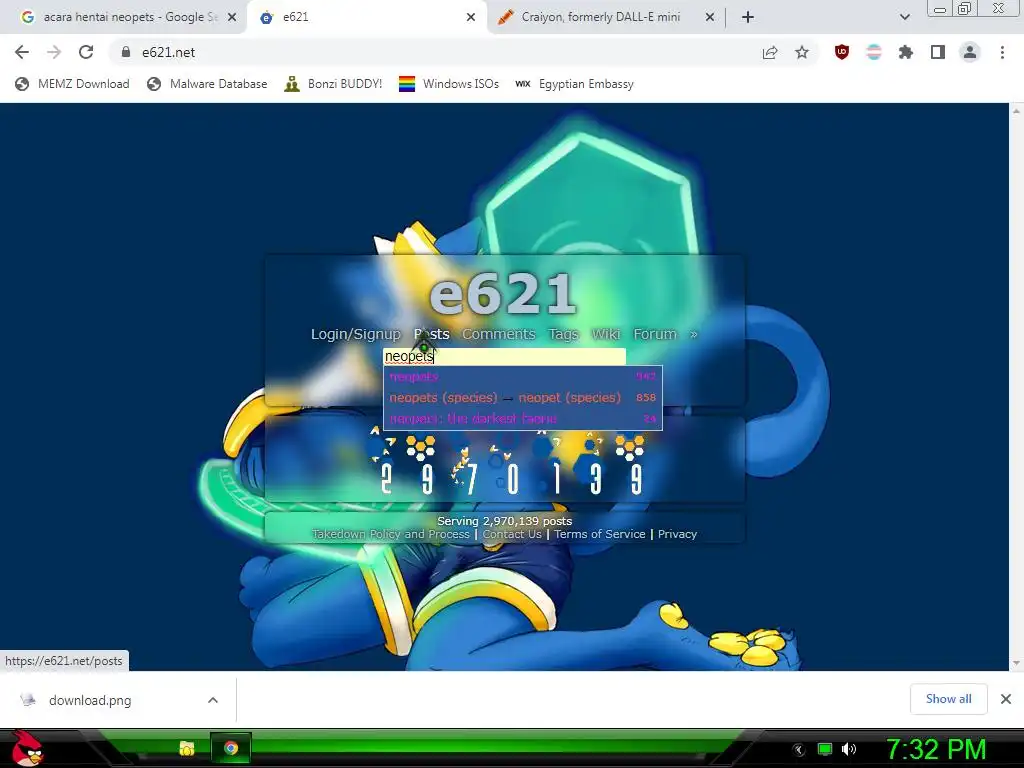
Task: Click the volume speaker tray icon
Action: [x=848, y=749]
